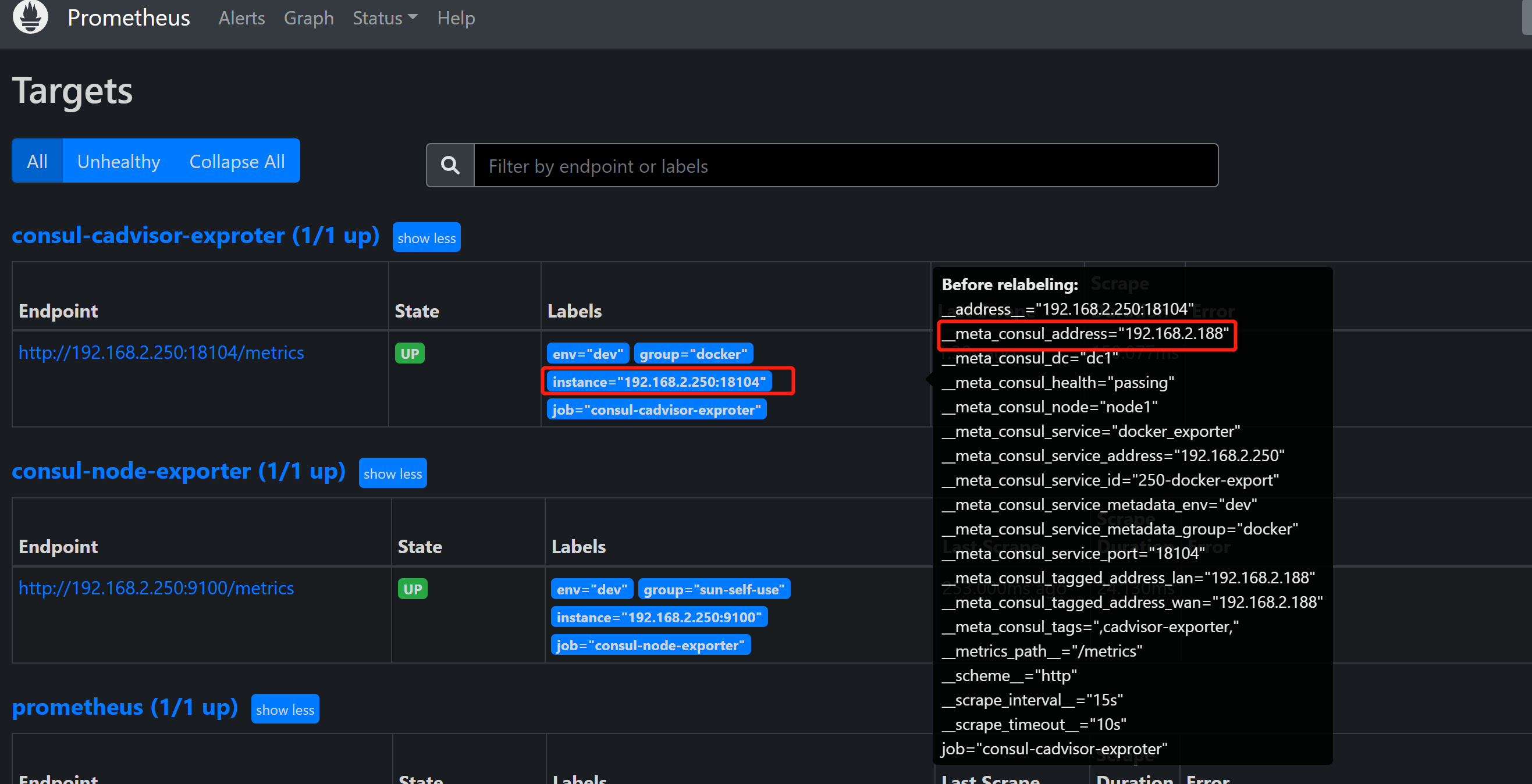Focus the filter by endpoint or labels field
Image resolution: width=1532 pixels, height=784 pixels.
(x=844, y=165)
